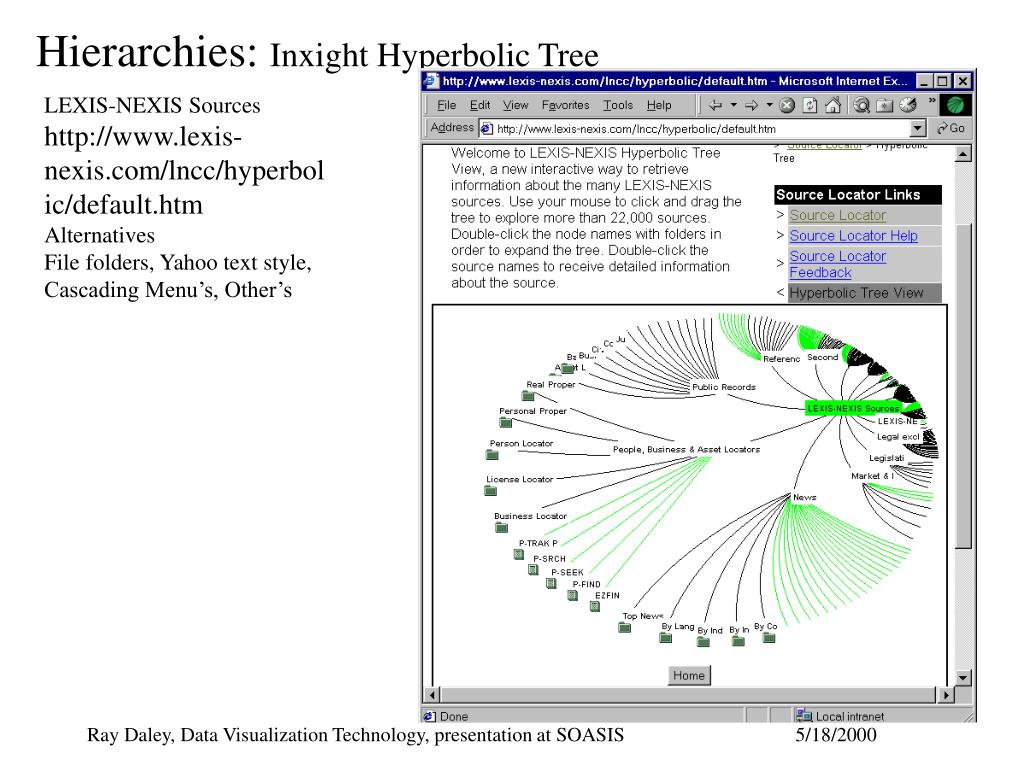This screenshot has width=1024, height=768.
Task: Click the vertical scrollbar up arrow
Action: coord(963,154)
